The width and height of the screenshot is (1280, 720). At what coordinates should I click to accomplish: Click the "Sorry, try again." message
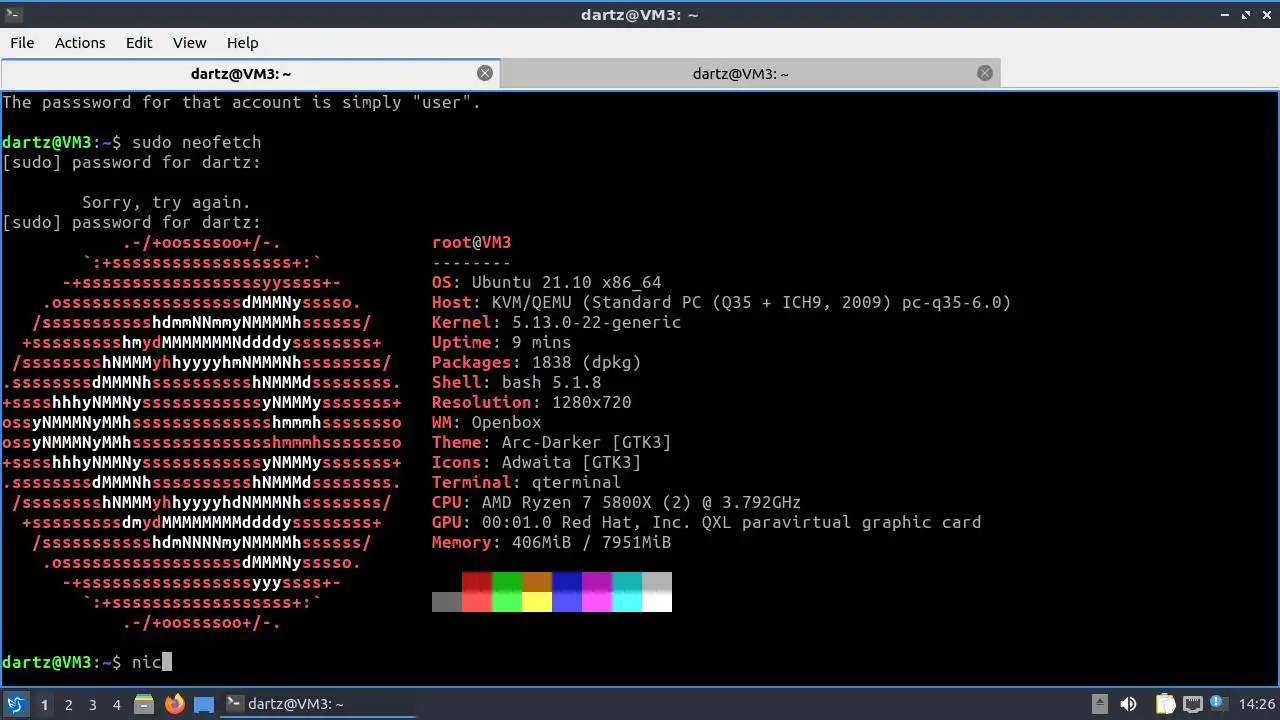pyautogui.click(x=166, y=202)
